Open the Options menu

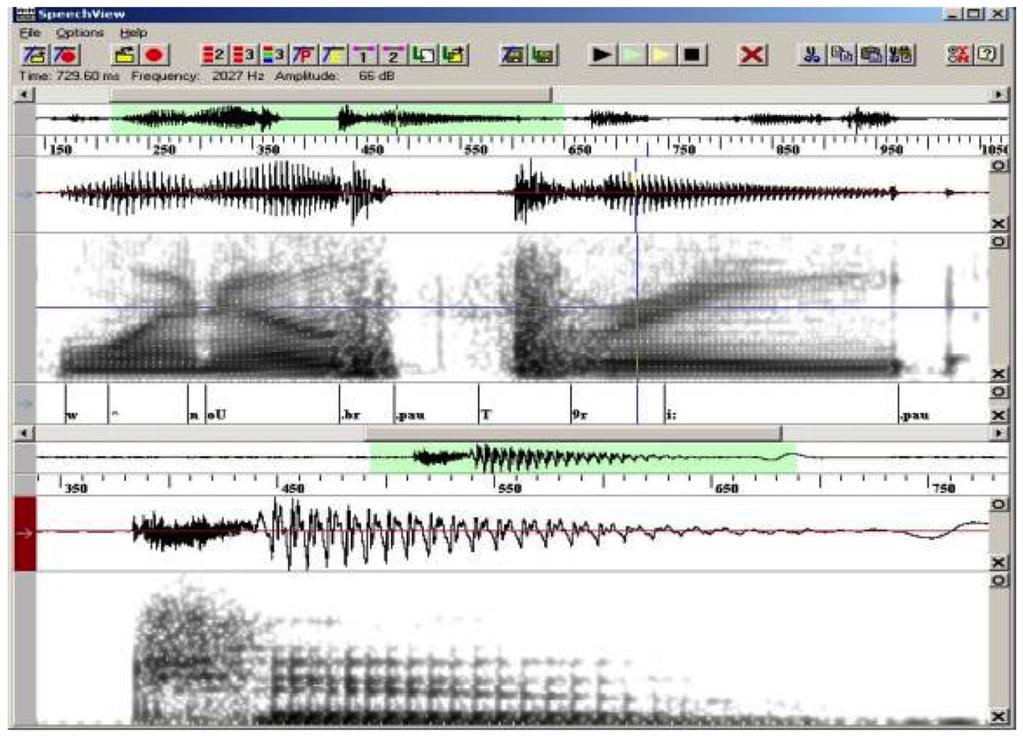tap(80, 33)
